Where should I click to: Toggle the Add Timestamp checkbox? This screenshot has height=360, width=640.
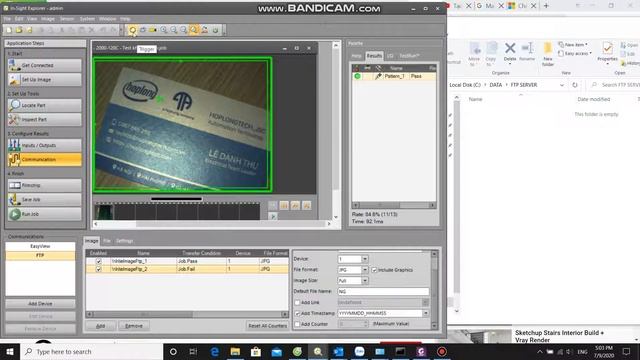pyautogui.click(x=298, y=313)
